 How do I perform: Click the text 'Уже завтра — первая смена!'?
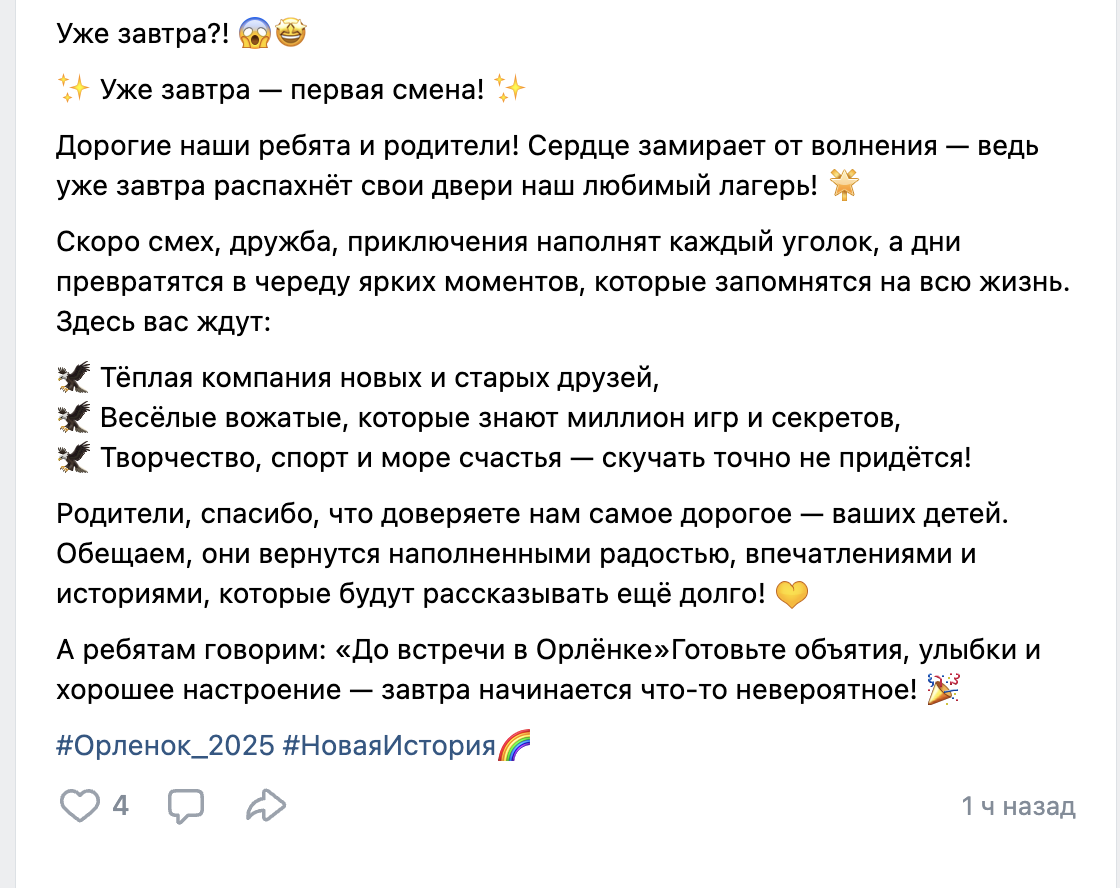click(x=292, y=89)
